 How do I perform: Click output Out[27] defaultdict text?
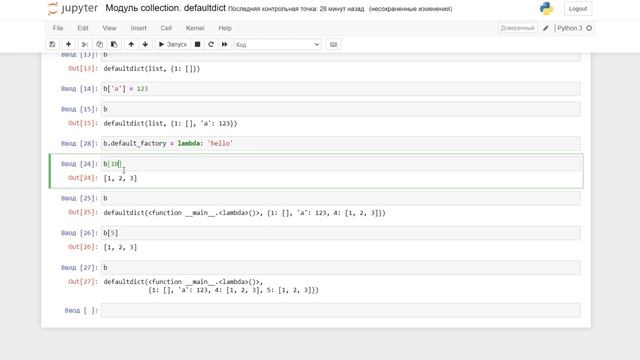(x=211, y=286)
